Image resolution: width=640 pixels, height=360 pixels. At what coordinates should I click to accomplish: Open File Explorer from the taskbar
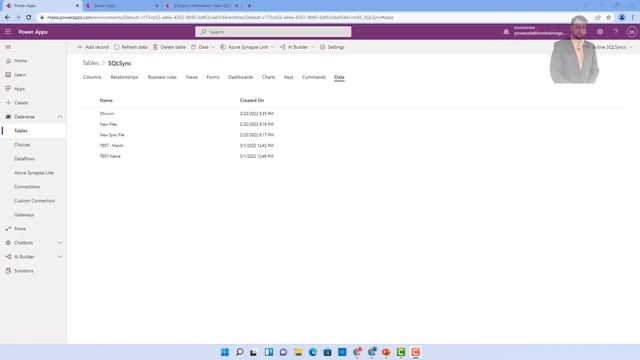click(x=298, y=352)
